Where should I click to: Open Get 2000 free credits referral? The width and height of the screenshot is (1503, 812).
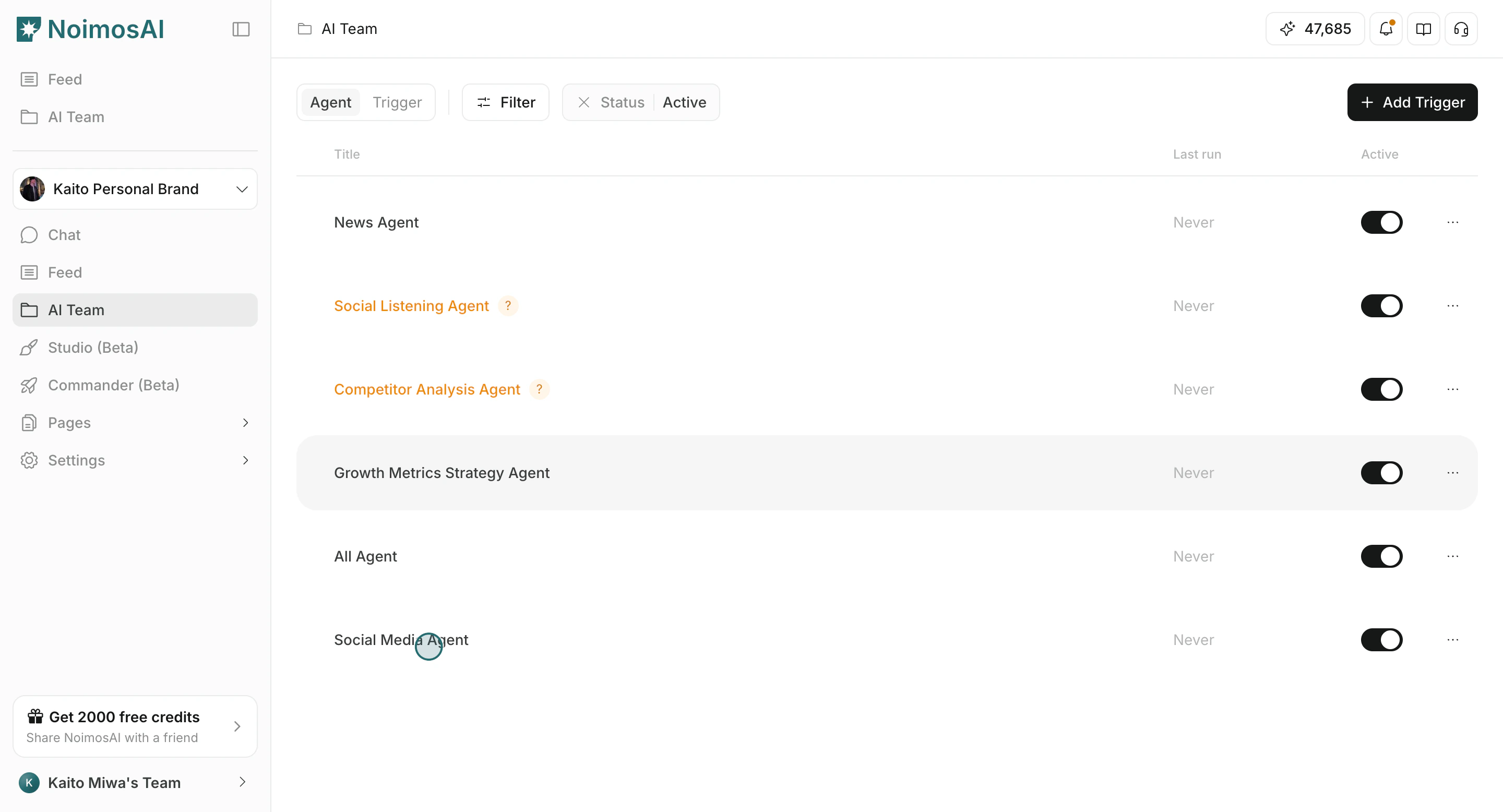pyautogui.click(x=135, y=726)
